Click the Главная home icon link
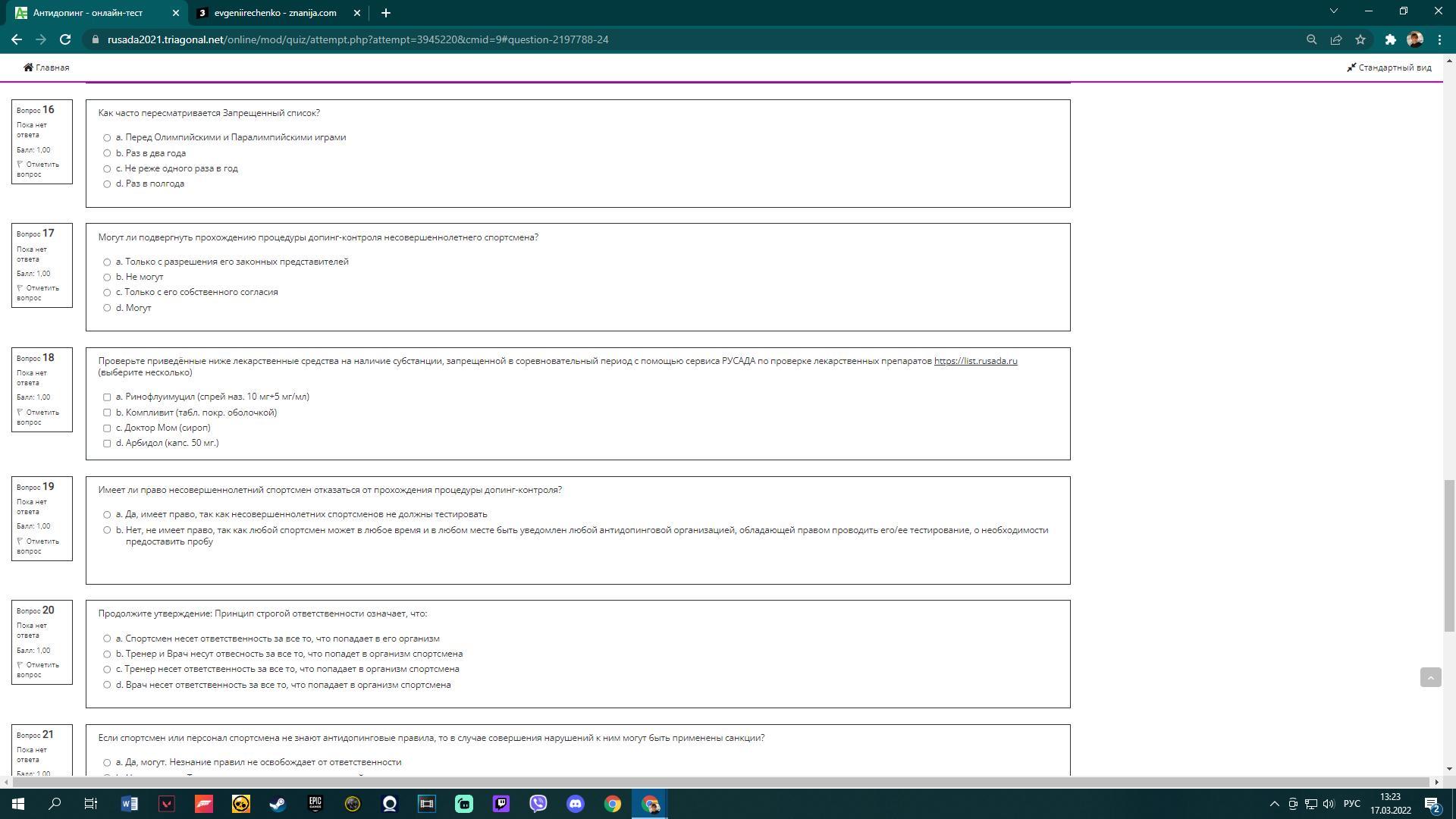This screenshot has height=819, width=1456. [x=46, y=67]
